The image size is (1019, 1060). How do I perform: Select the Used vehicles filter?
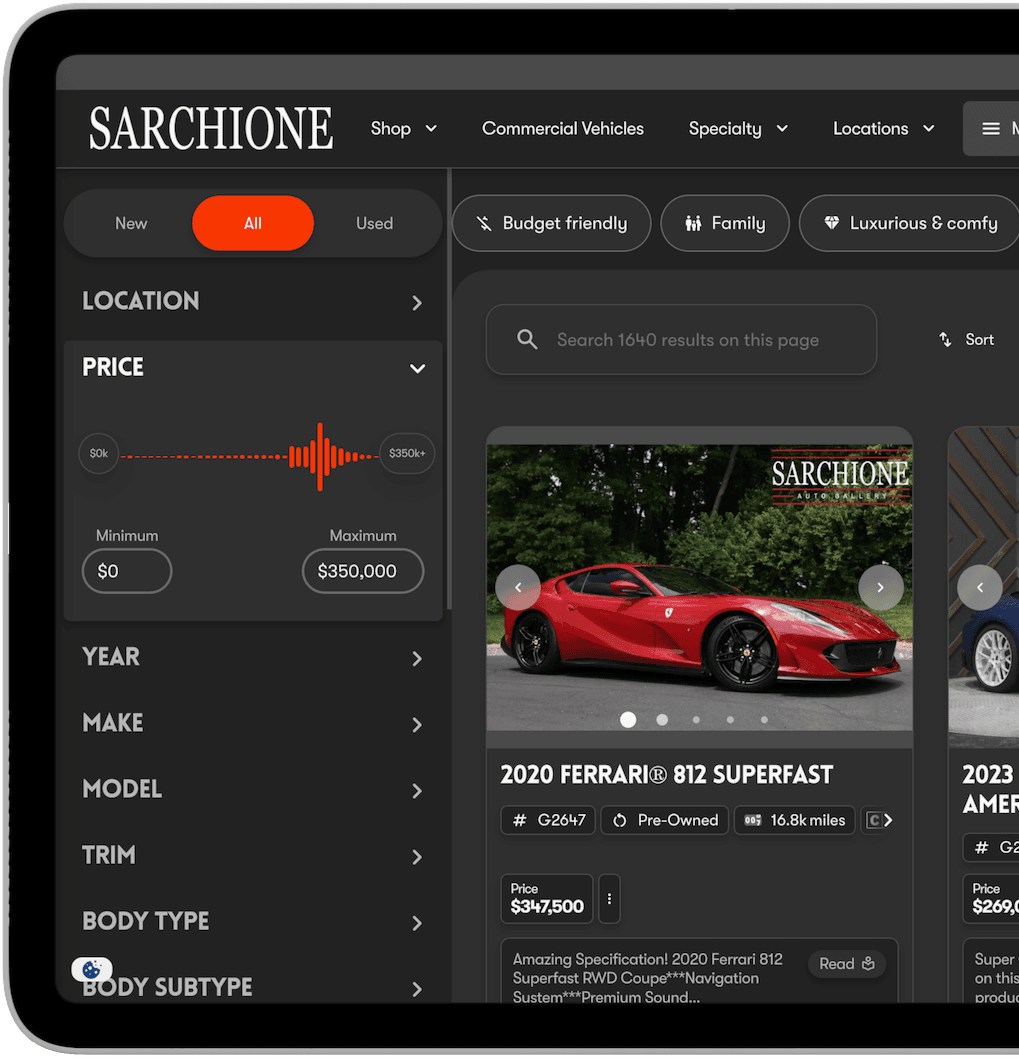375,223
